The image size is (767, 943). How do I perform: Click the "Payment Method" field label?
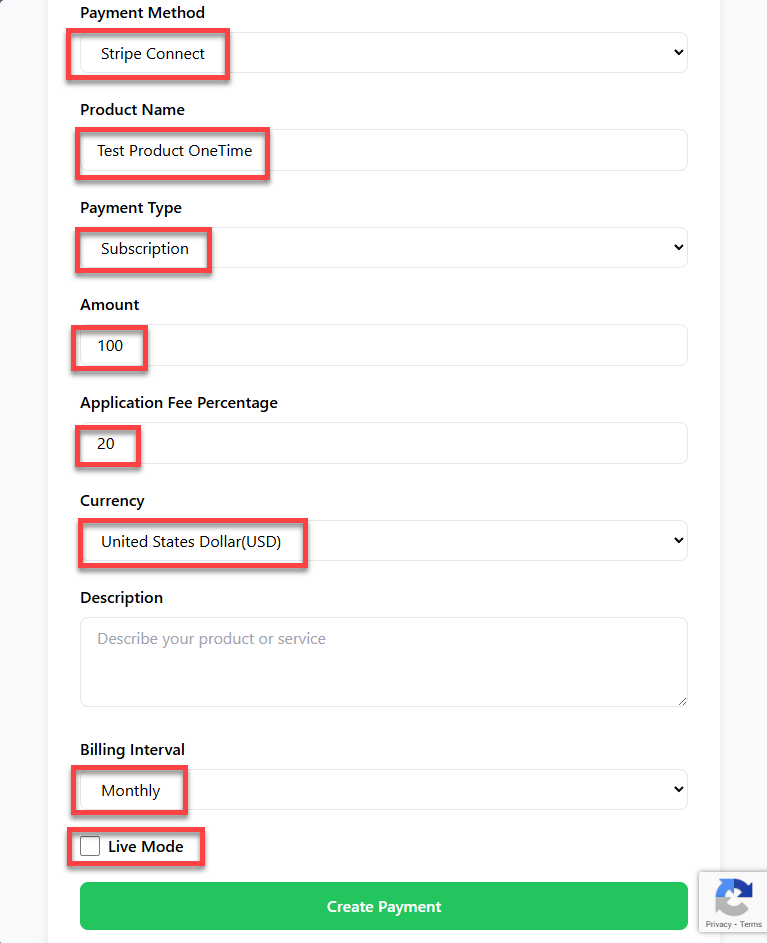[142, 13]
